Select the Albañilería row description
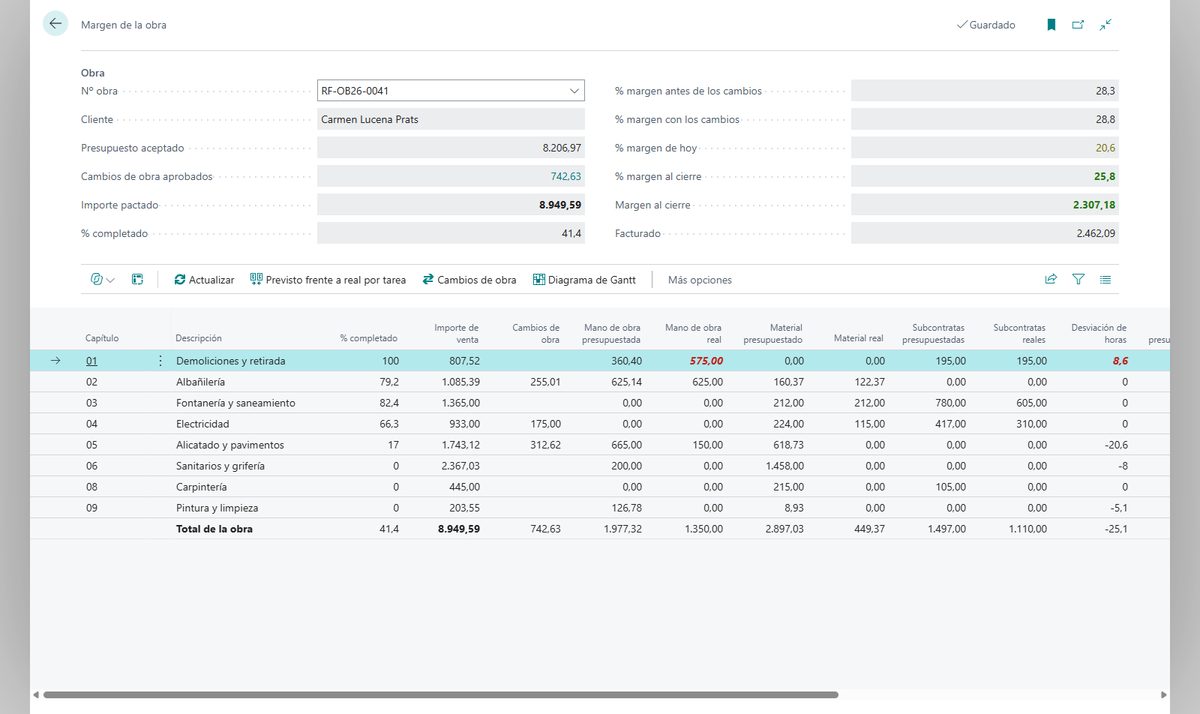The width and height of the screenshot is (1200, 714). tap(201, 382)
